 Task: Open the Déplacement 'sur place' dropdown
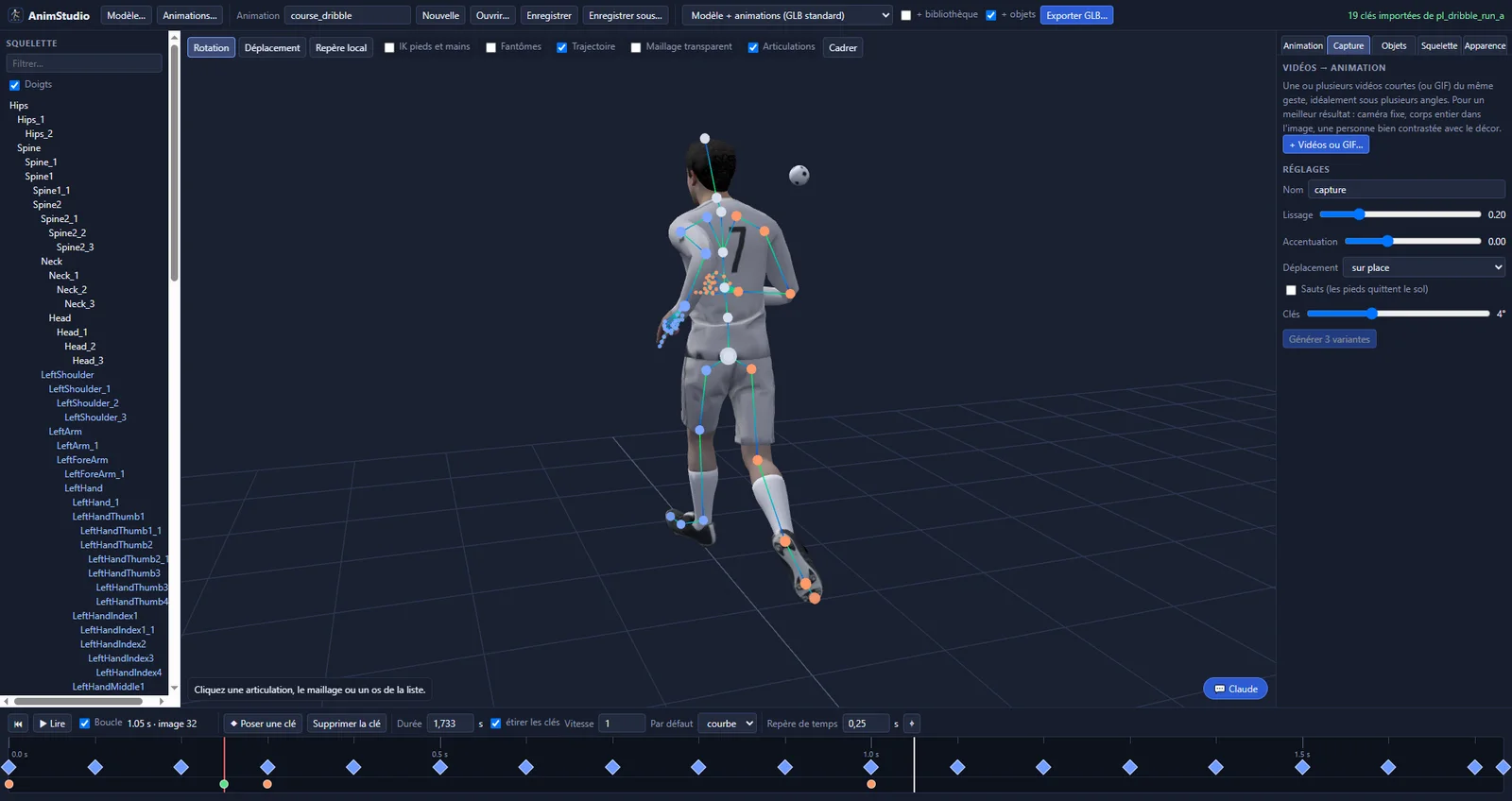(x=1424, y=267)
